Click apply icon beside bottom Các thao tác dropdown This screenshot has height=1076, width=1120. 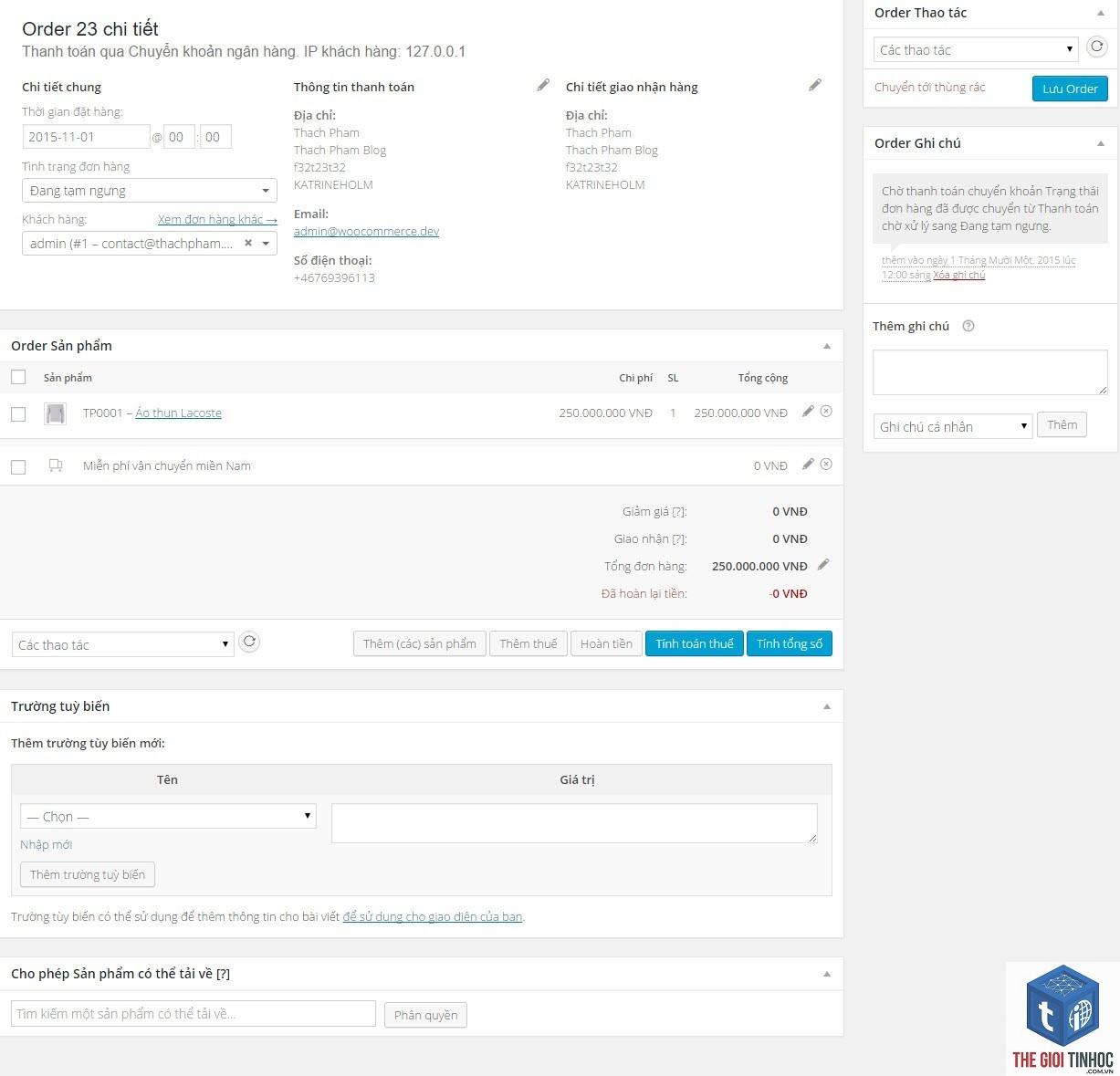pyautogui.click(x=249, y=642)
